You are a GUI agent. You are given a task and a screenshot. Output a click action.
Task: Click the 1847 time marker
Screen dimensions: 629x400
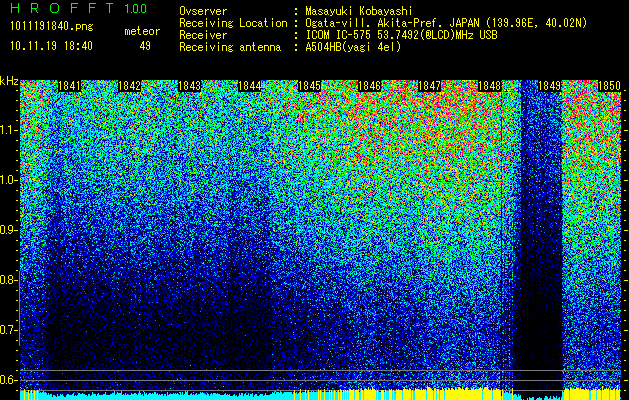[x=430, y=86]
